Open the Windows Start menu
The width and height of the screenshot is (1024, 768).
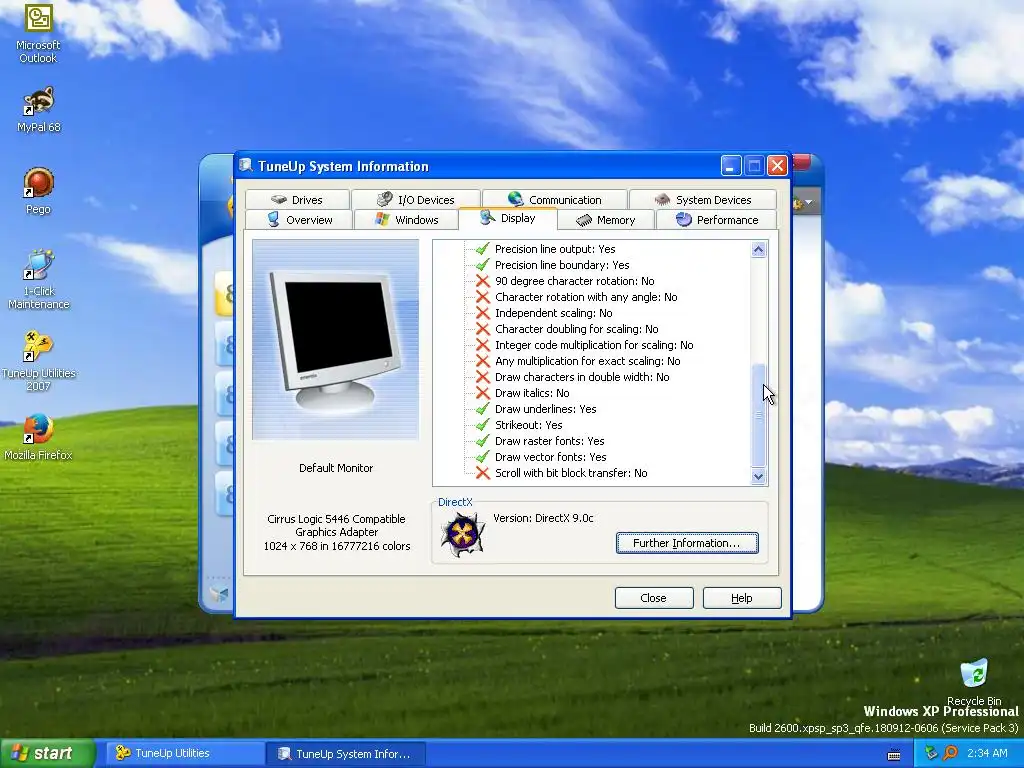click(x=46, y=753)
